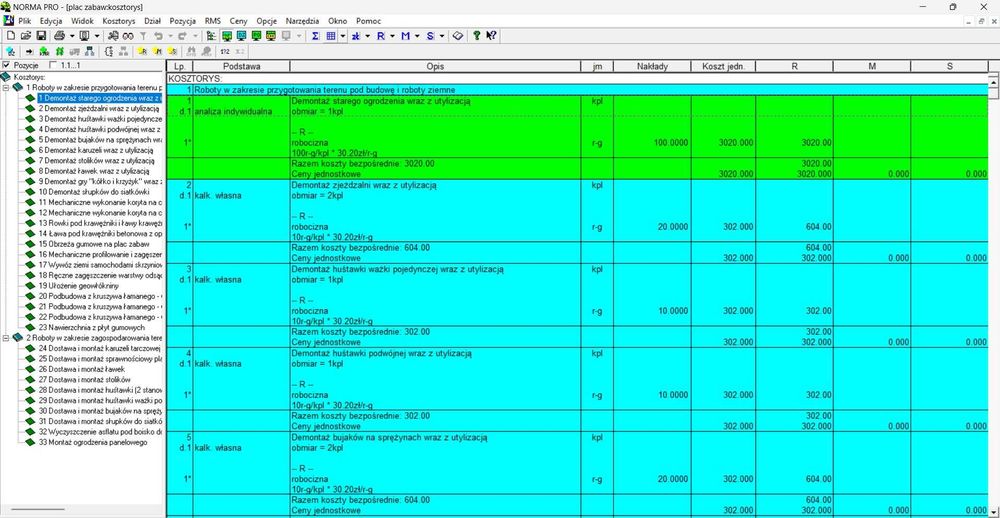Select tree item 19 Ułożenie geowłókniny
Image resolution: width=1000 pixels, height=518 pixels.
point(78,286)
